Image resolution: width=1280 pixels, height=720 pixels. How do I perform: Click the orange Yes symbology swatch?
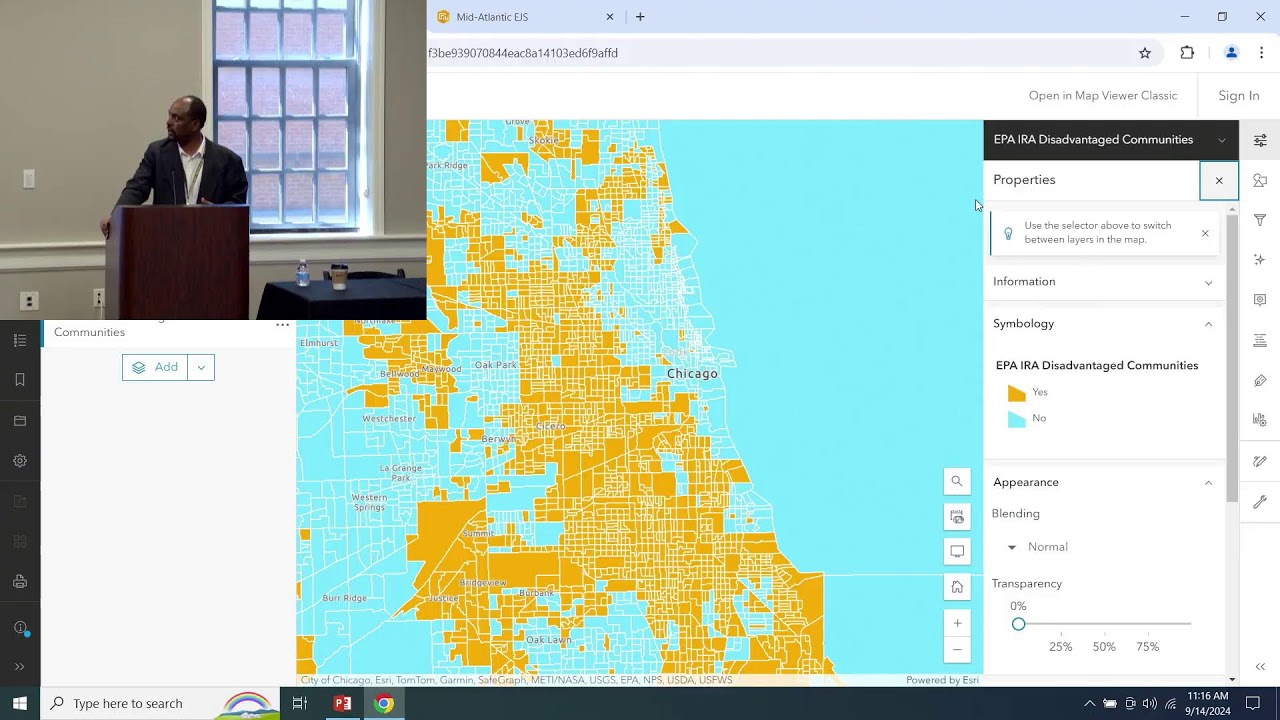[1017, 393]
